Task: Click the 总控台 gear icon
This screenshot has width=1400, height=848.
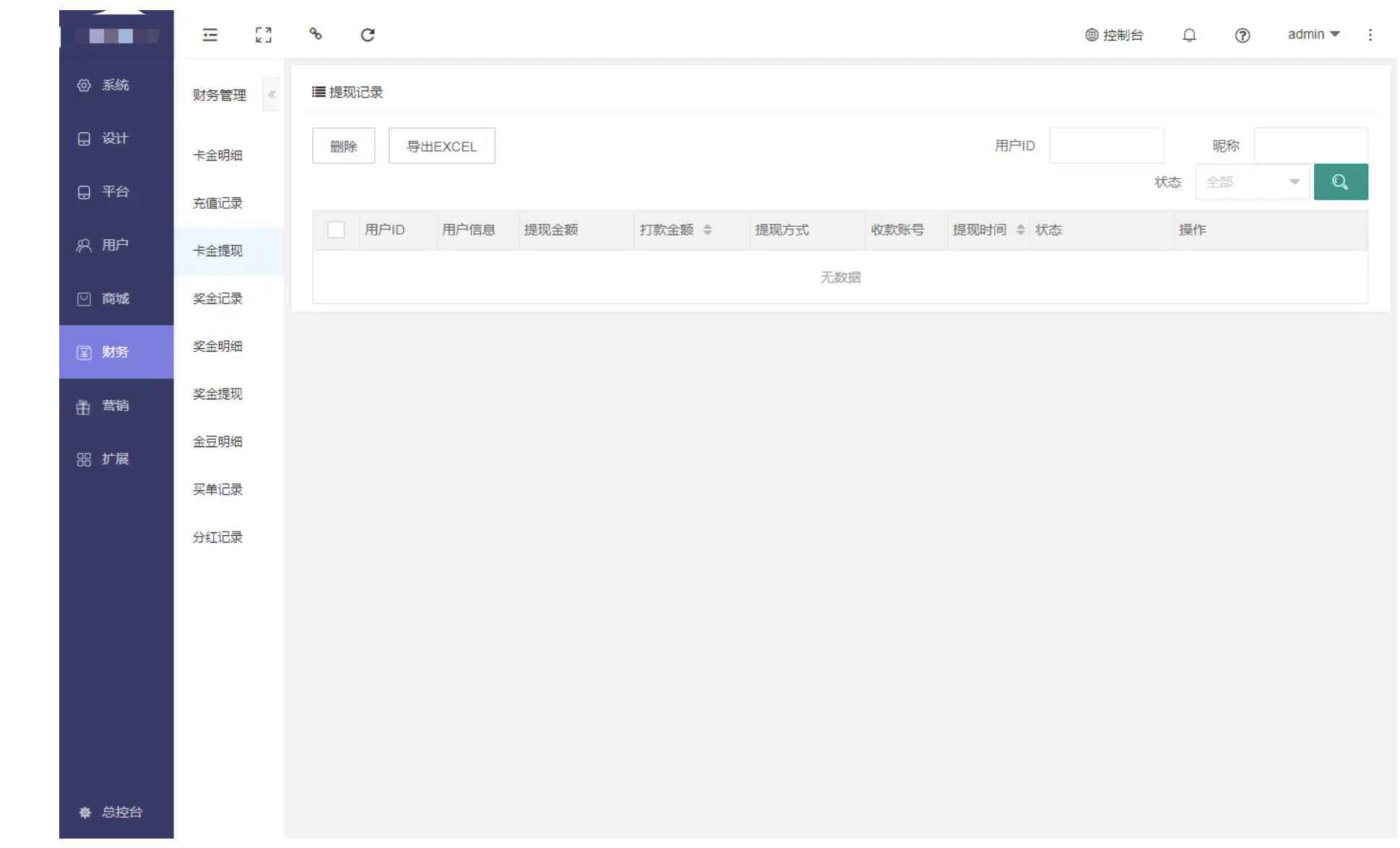Action: [85, 813]
